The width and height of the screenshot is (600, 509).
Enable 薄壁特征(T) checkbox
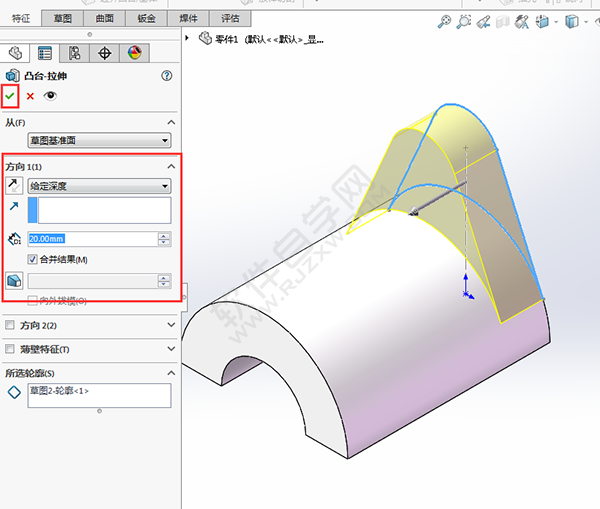click(x=10, y=349)
